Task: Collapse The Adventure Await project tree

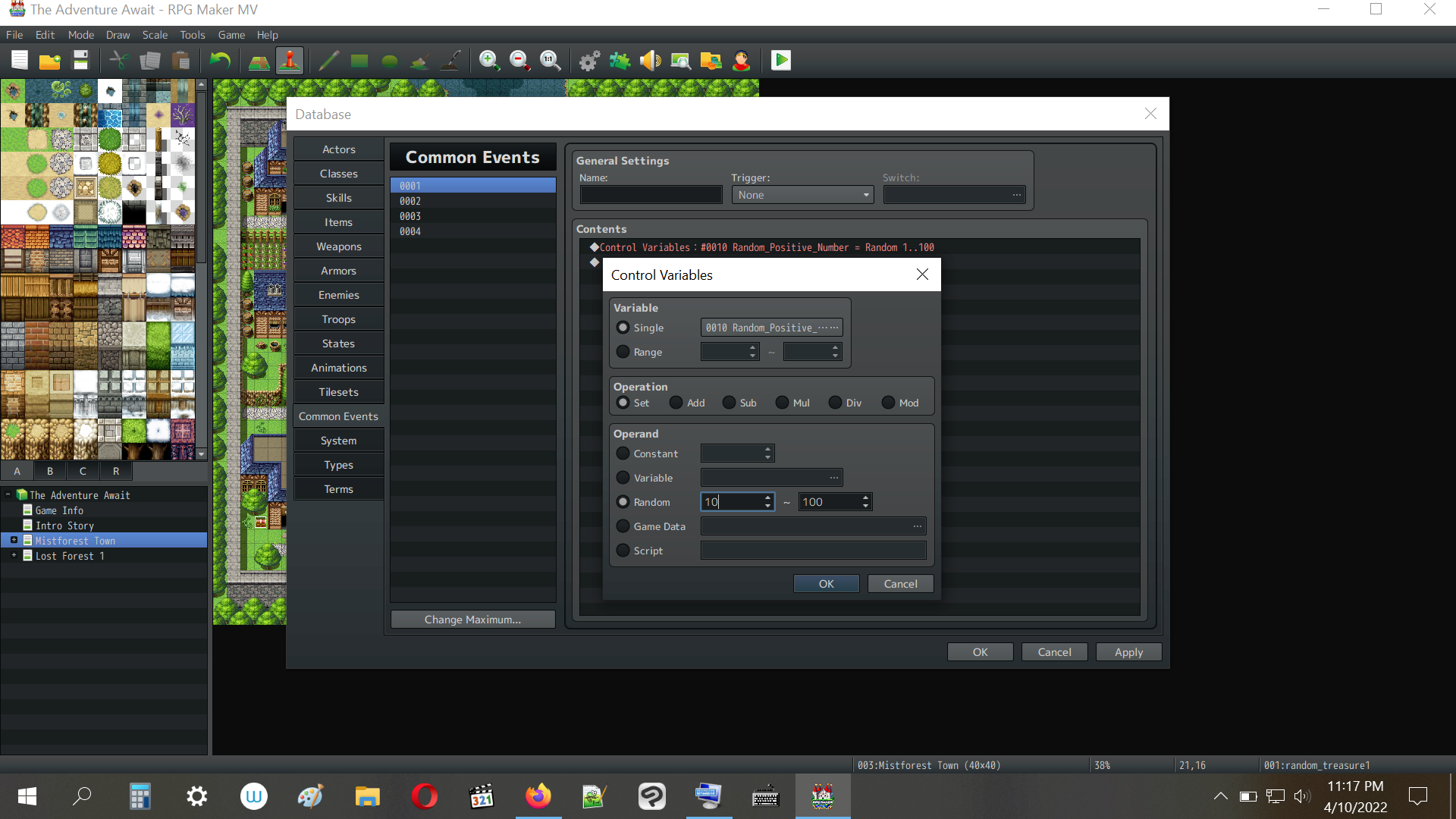Action: (x=8, y=494)
